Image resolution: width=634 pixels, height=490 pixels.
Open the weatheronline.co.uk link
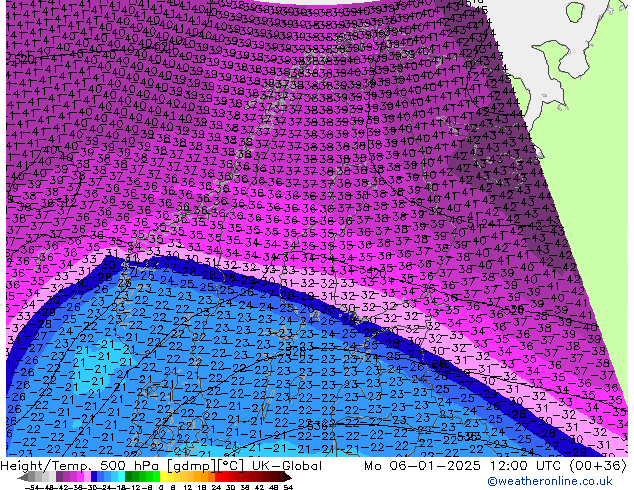(550, 481)
